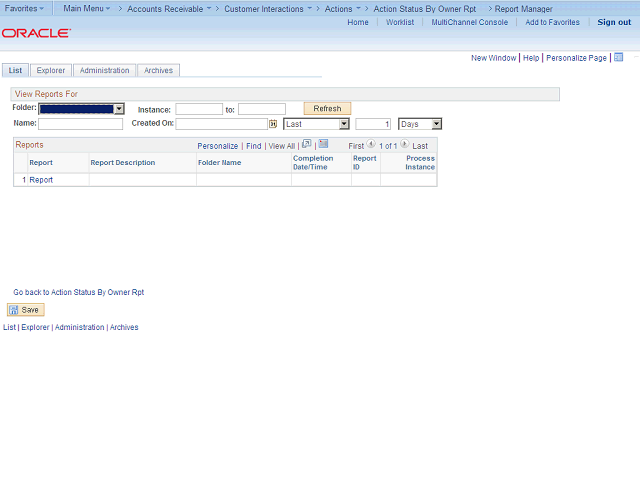Viewport: 640px width, 480px height.
Task: Open Accounts Receivable breadcrumb menu
Action: 169,9
